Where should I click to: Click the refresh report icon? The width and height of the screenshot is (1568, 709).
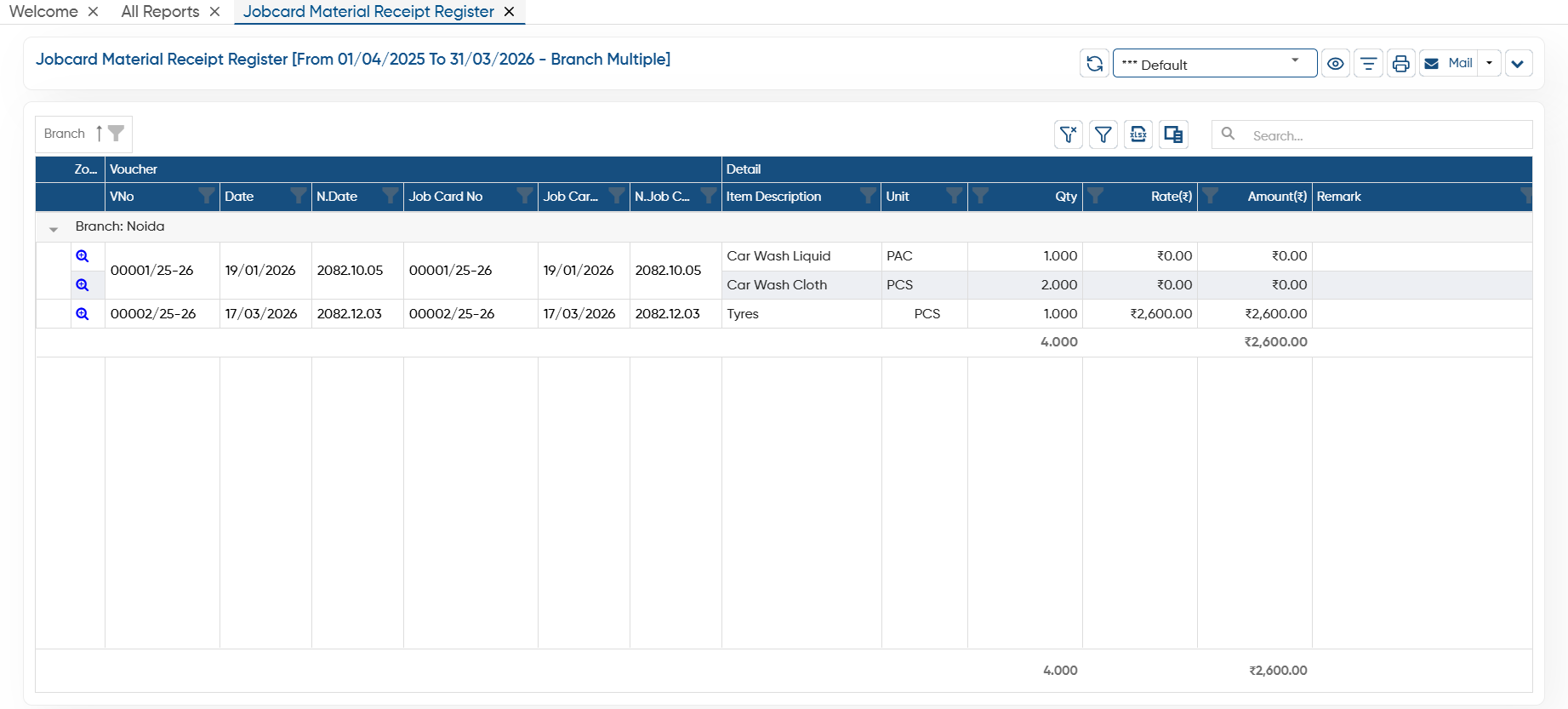coord(1094,64)
